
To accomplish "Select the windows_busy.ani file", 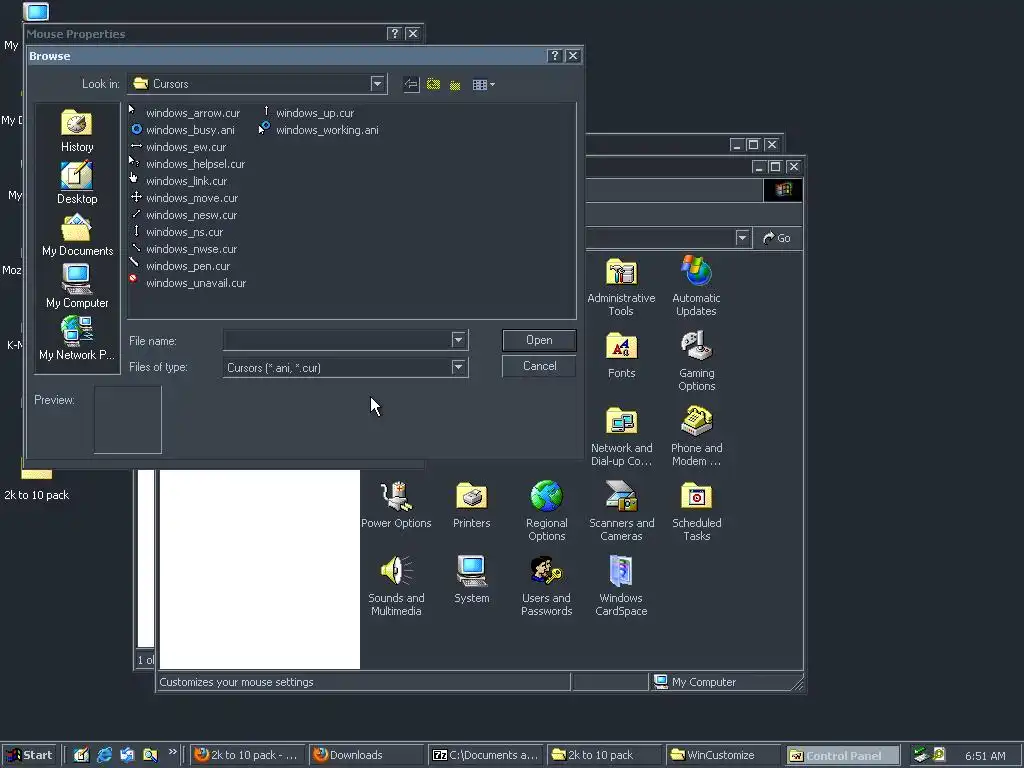I will 182,130.
